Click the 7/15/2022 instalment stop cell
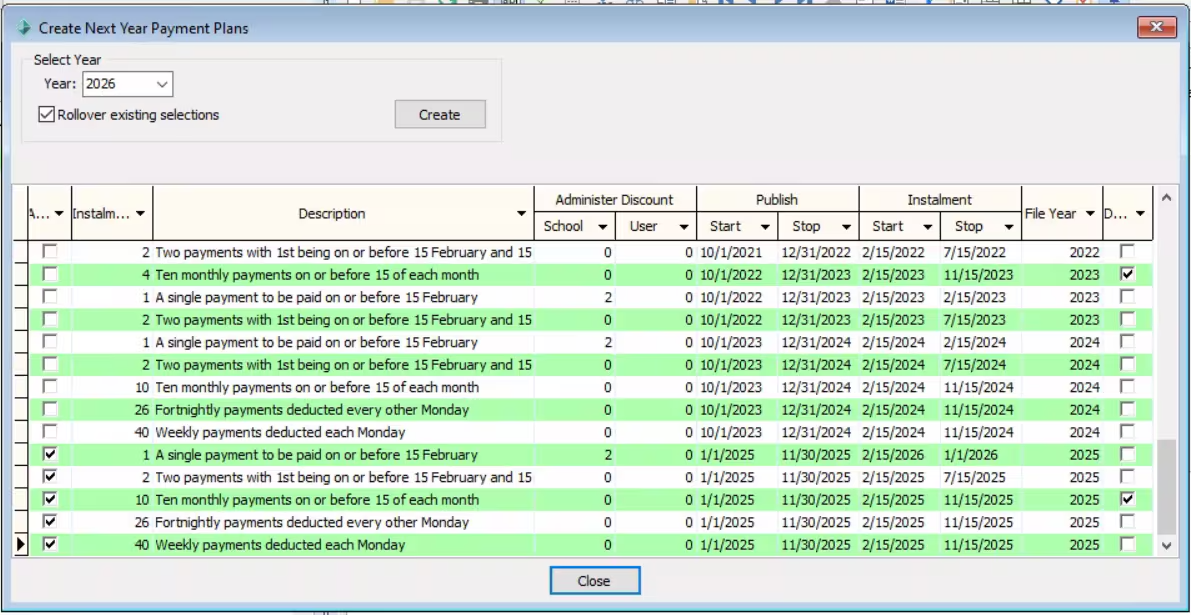This screenshot has height=615, width=1191. click(981, 251)
